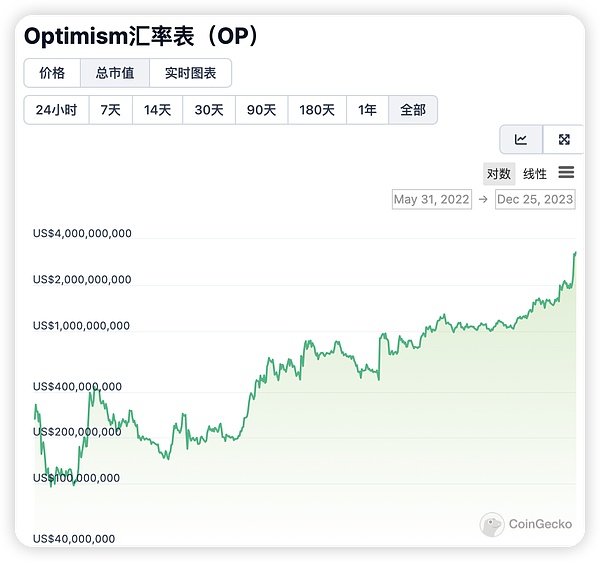Click the chart peak at the far right
The image size is (600, 562).
pyautogui.click(x=575, y=253)
